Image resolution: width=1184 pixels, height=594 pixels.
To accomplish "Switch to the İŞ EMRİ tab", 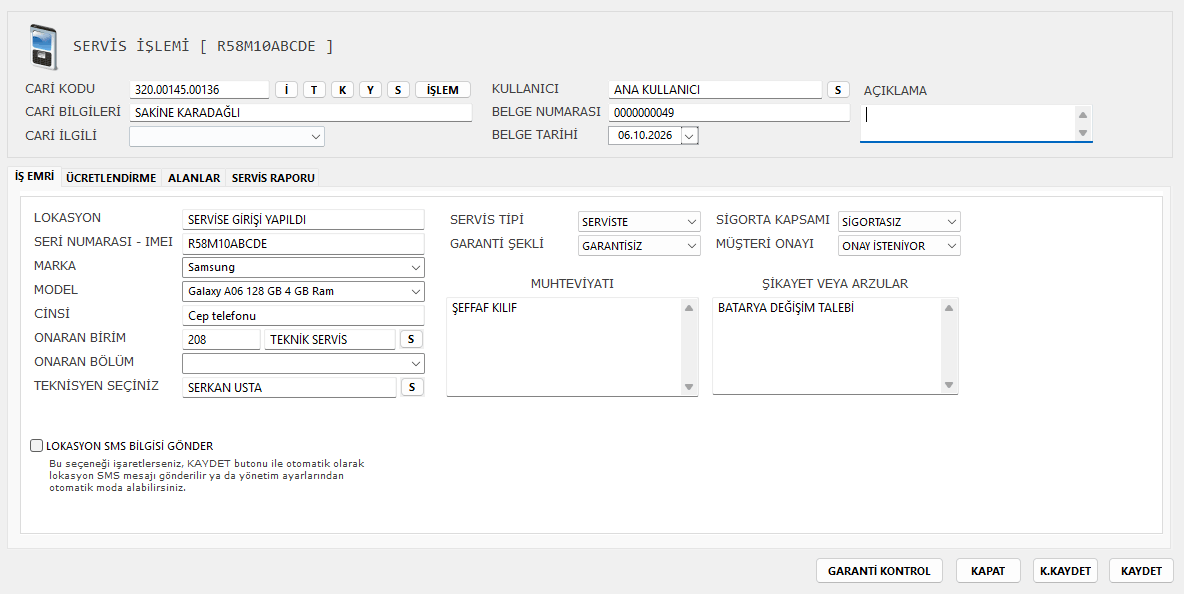I will tap(35, 177).
